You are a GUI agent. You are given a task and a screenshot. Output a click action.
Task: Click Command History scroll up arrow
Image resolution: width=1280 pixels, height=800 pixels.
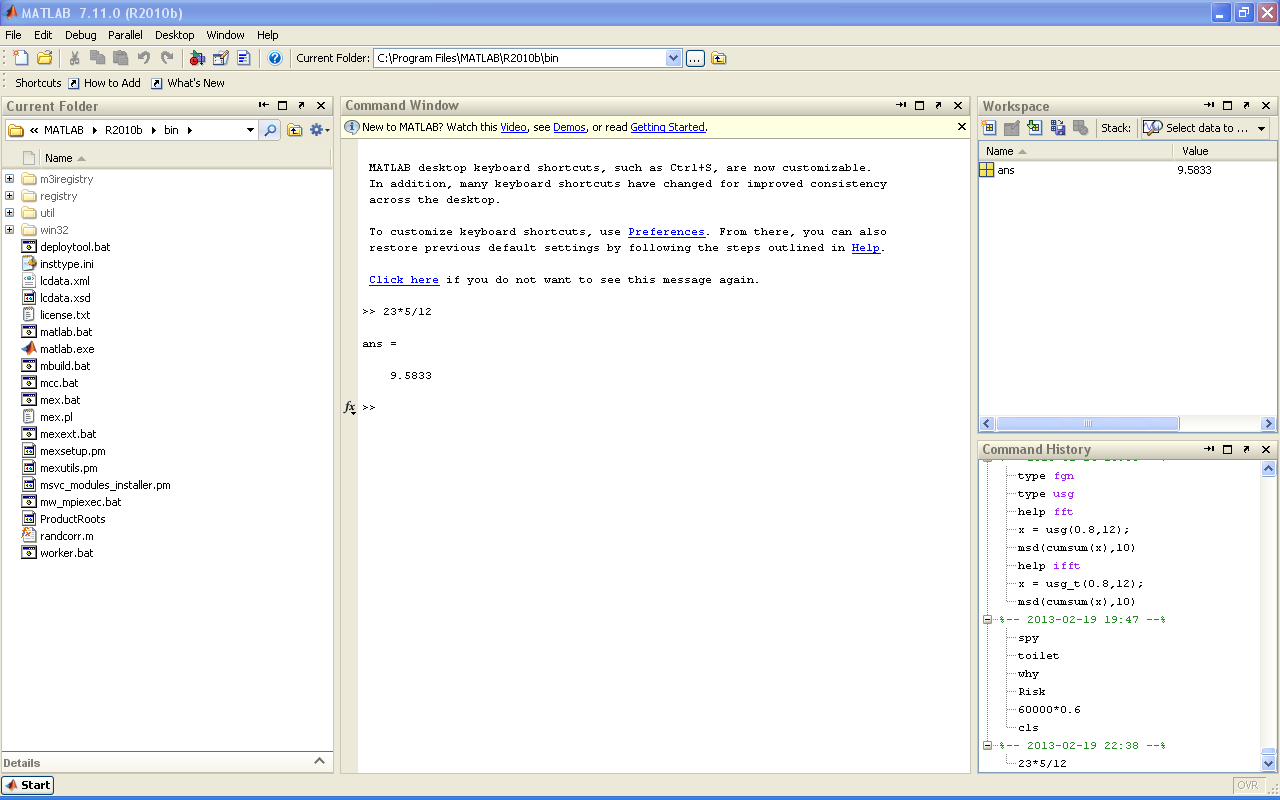click(1269, 469)
